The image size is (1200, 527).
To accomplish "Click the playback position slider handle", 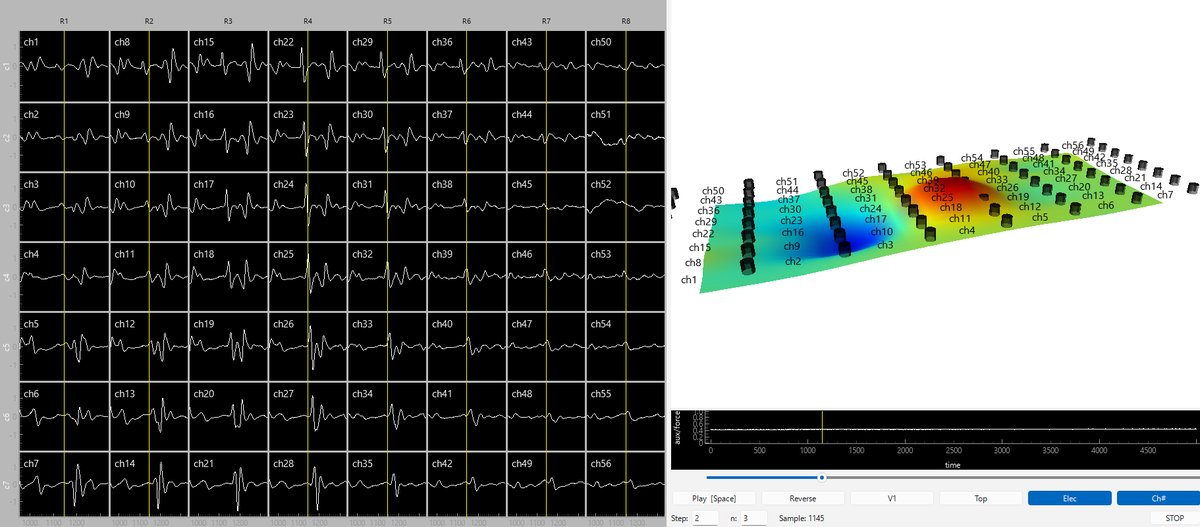I will tap(822, 477).
